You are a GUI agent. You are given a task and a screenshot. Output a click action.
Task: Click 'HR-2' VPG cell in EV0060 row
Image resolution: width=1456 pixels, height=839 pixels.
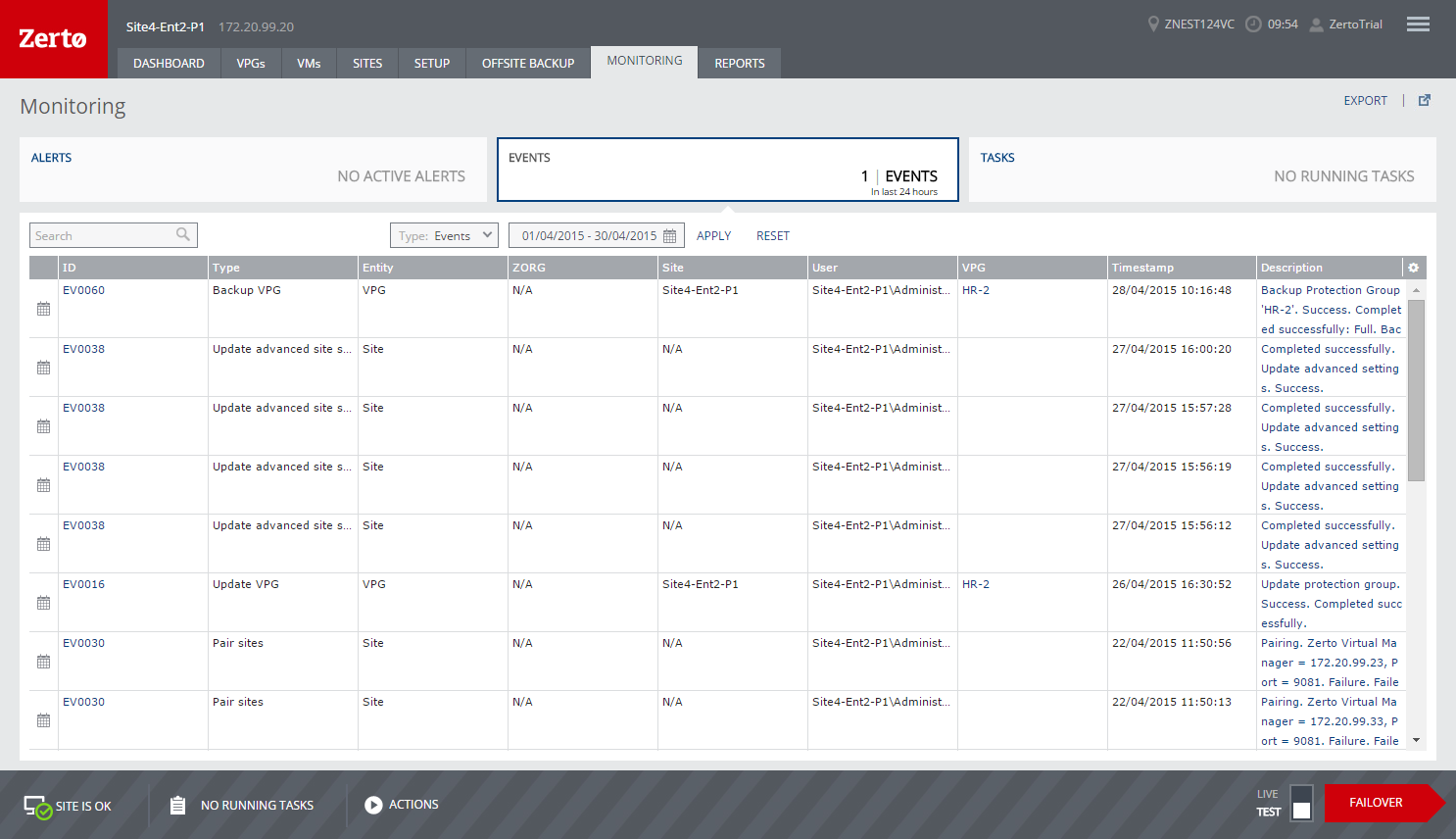pos(976,290)
